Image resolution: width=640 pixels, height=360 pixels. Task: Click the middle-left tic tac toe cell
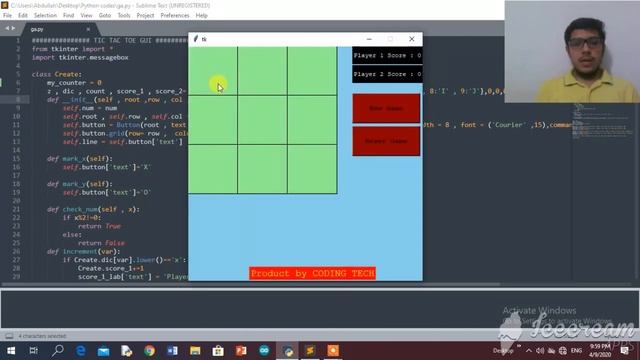point(213,120)
